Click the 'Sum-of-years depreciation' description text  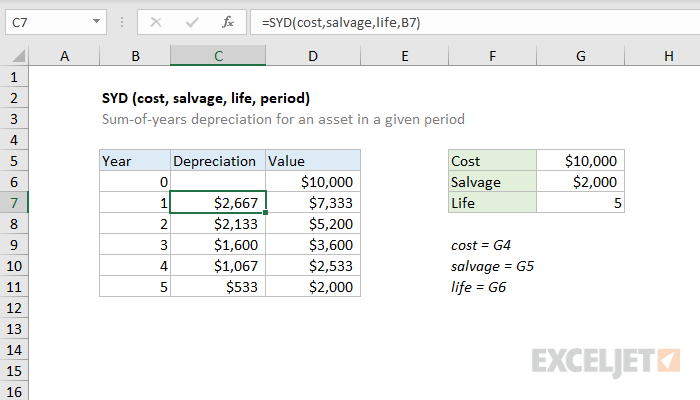pyautogui.click(x=283, y=119)
